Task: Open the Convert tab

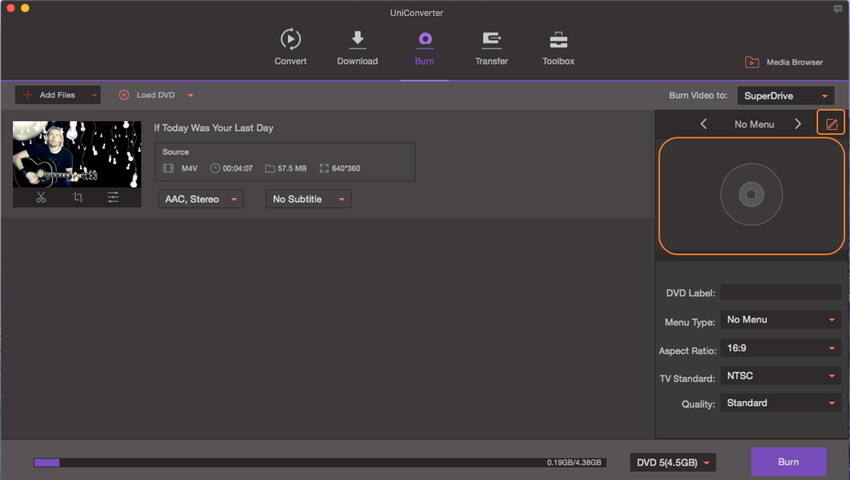Action: [x=291, y=47]
